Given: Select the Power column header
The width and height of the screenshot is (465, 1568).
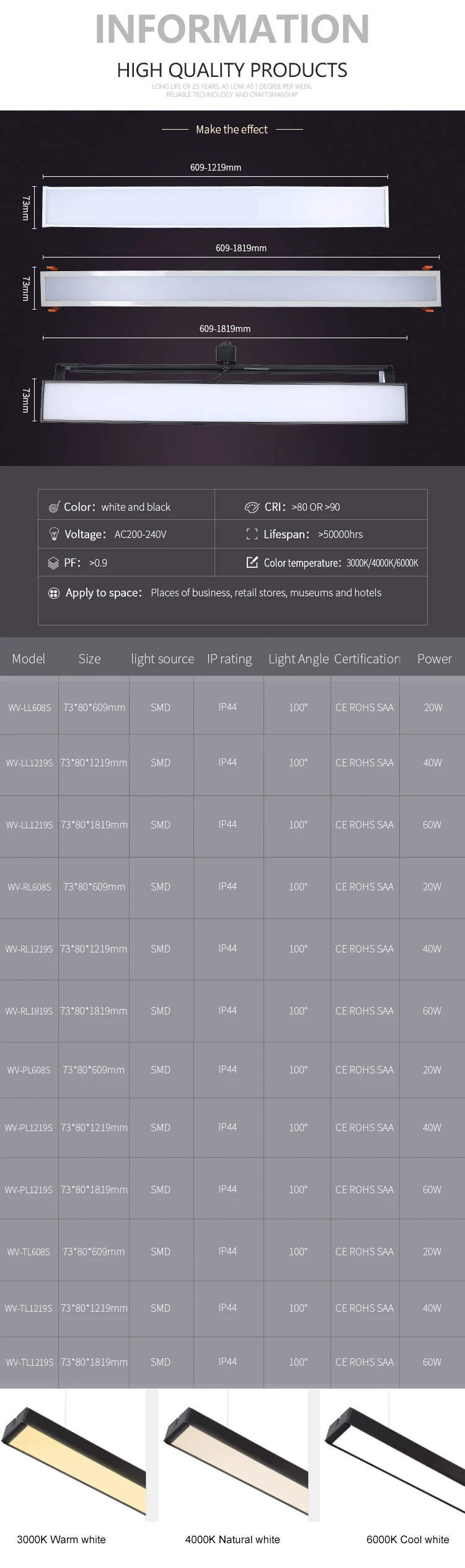Looking at the screenshot, I should coord(434,659).
